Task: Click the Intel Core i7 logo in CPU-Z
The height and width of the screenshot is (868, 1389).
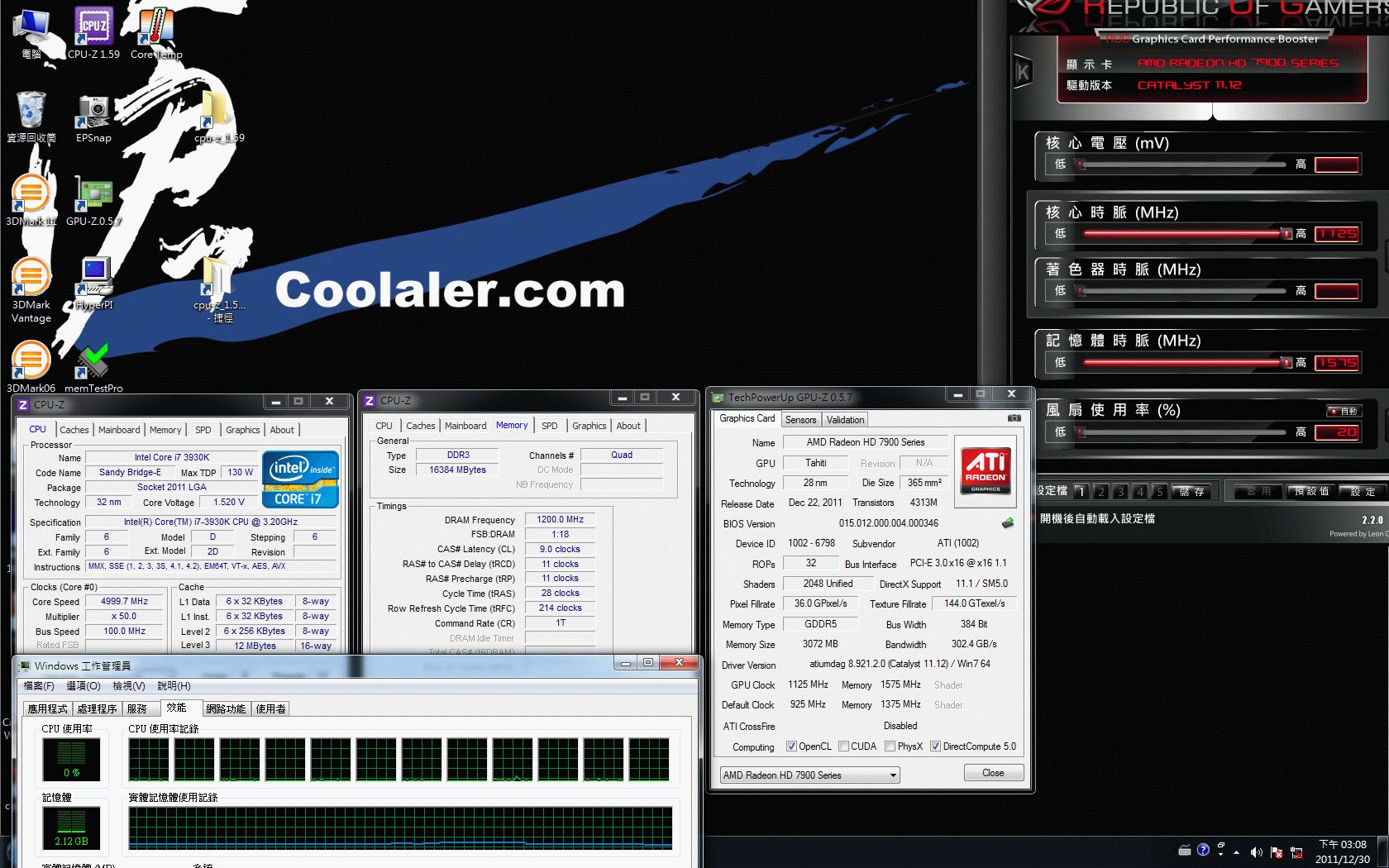Action: [300, 479]
